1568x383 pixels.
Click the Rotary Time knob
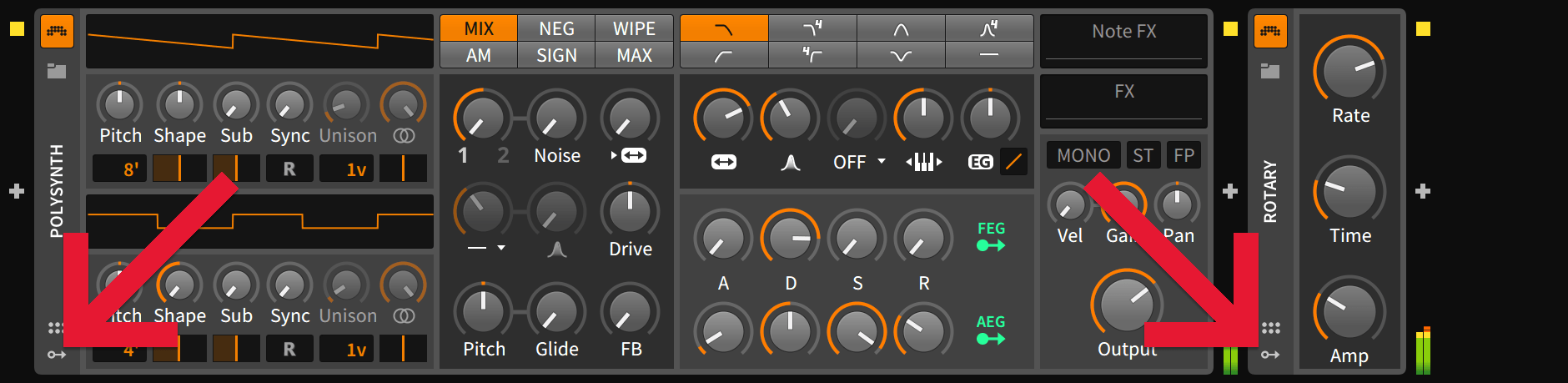tap(1349, 191)
